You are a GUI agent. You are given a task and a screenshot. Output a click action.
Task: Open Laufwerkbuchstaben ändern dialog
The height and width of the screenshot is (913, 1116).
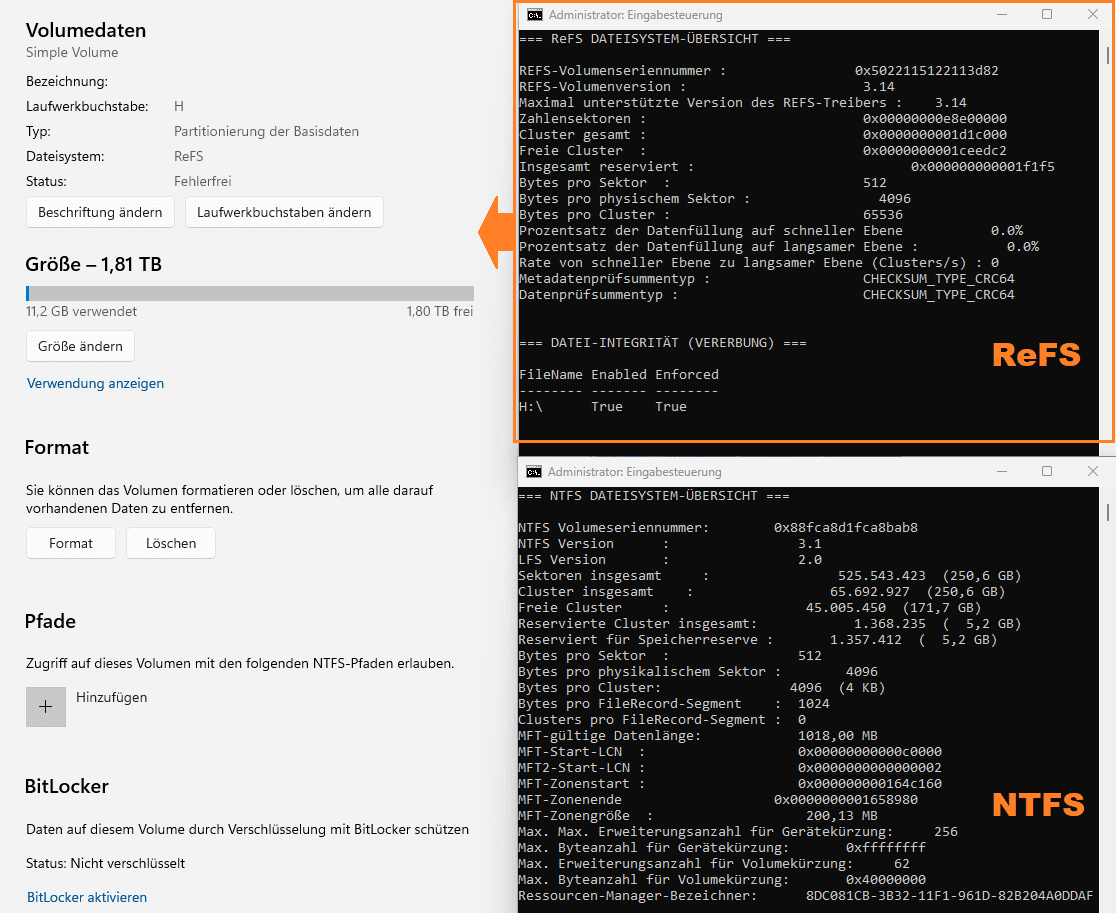284,212
